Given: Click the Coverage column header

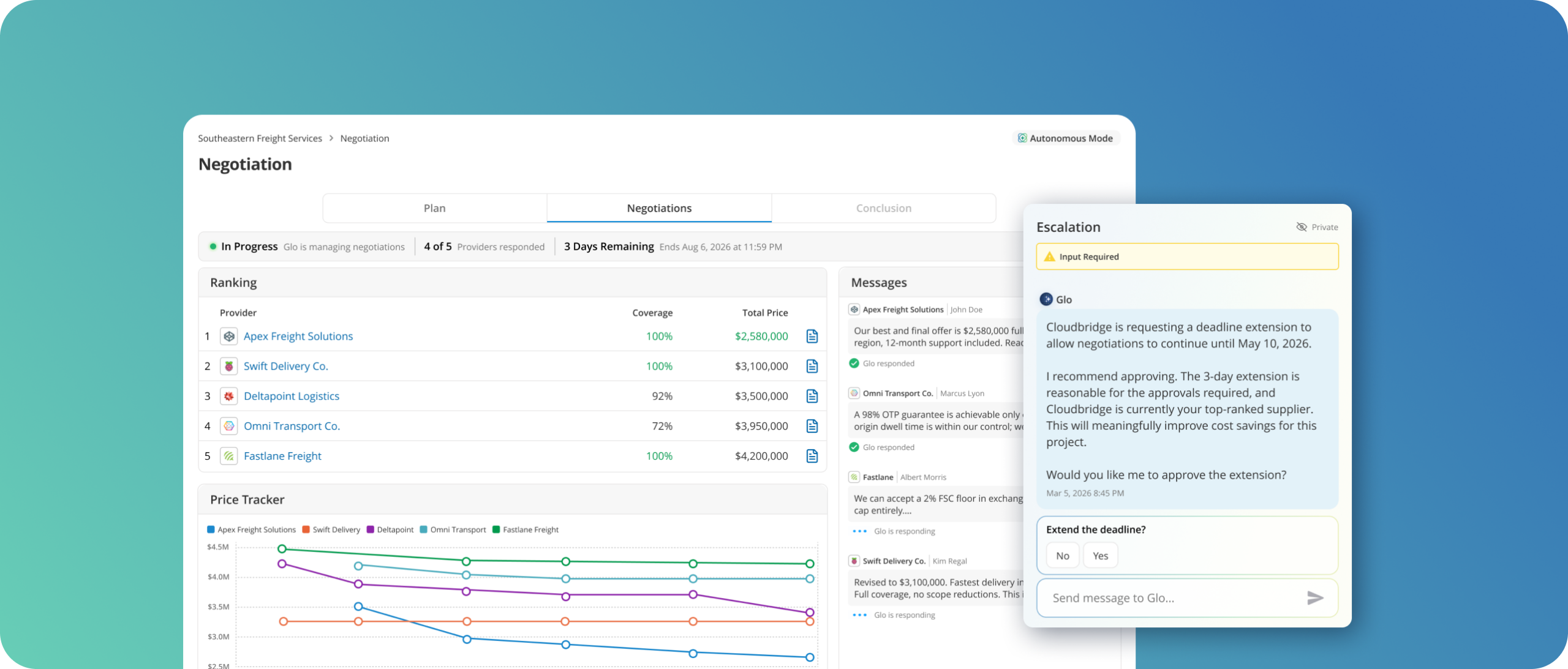Looking at the screenshot, I should [x=652, y=313].
